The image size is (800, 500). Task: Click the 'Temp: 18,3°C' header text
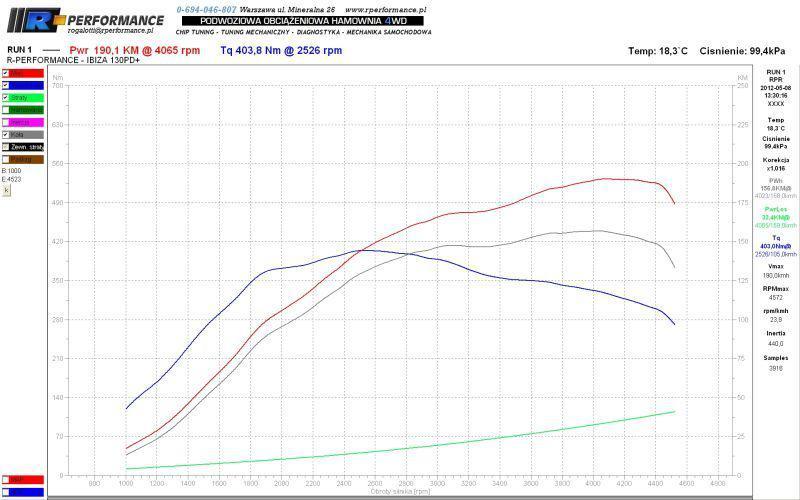tap(658, 51)
